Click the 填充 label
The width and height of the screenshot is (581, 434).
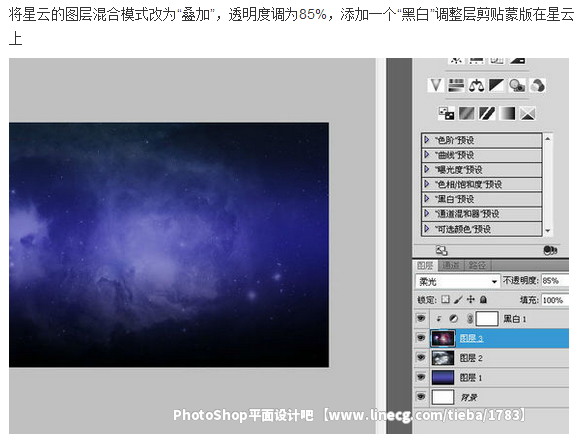coord(529,300)
